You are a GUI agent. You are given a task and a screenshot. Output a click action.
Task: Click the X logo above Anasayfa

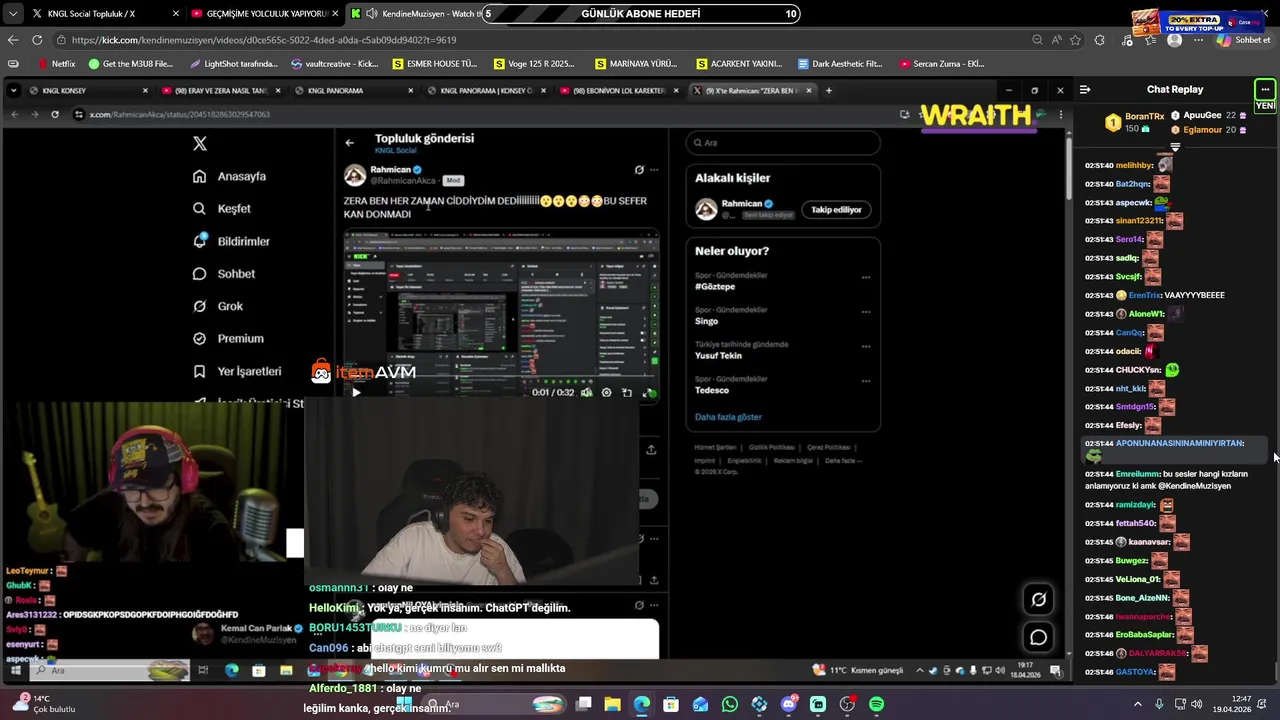click(x=200, y=143)
